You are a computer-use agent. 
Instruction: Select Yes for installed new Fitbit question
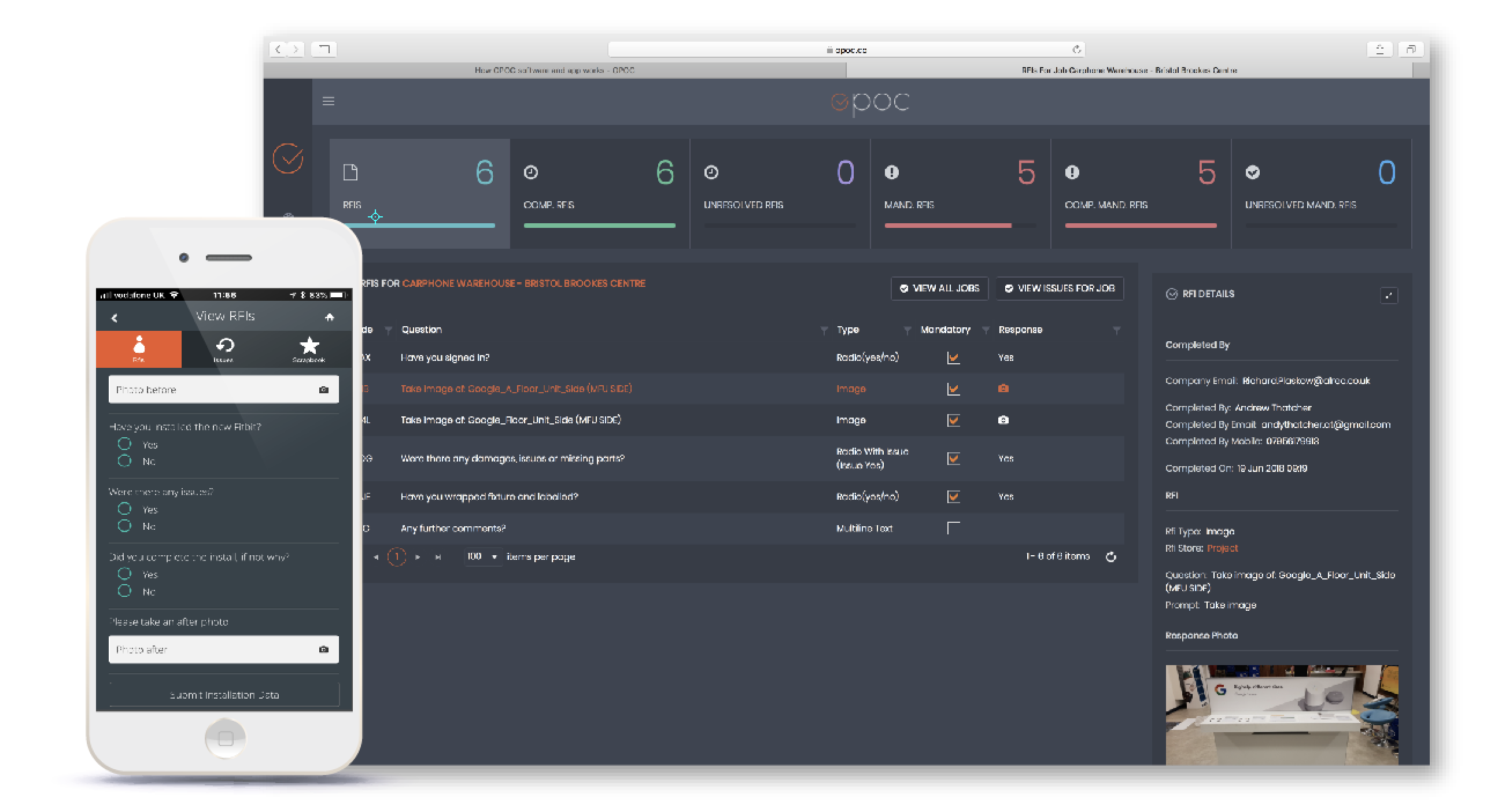[x=124, y=444]
